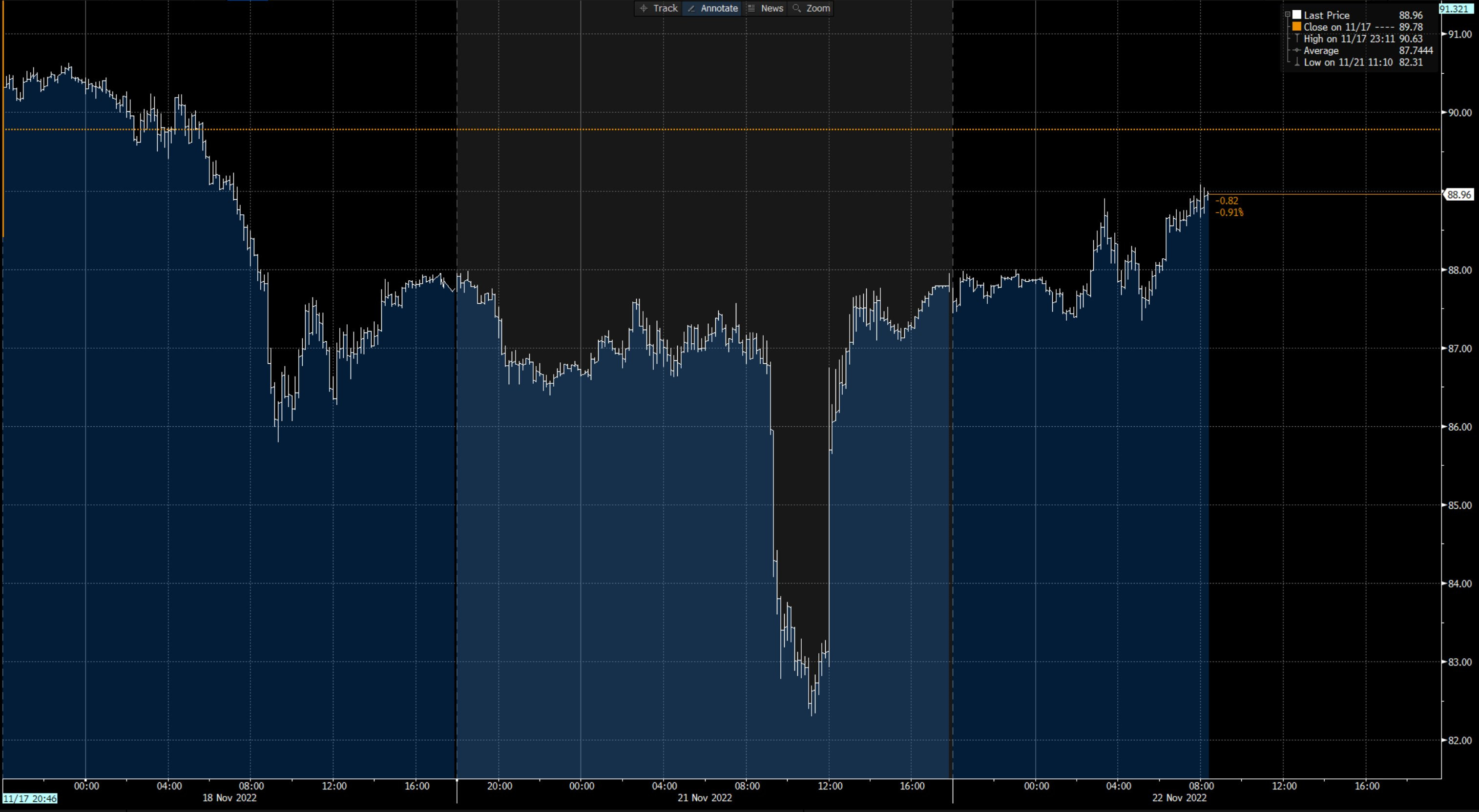The height and width of the screenshot is (812, 1479).
Task: Select 'High on 11/17 23:11' legend entry
Action: pos(1349,39)
